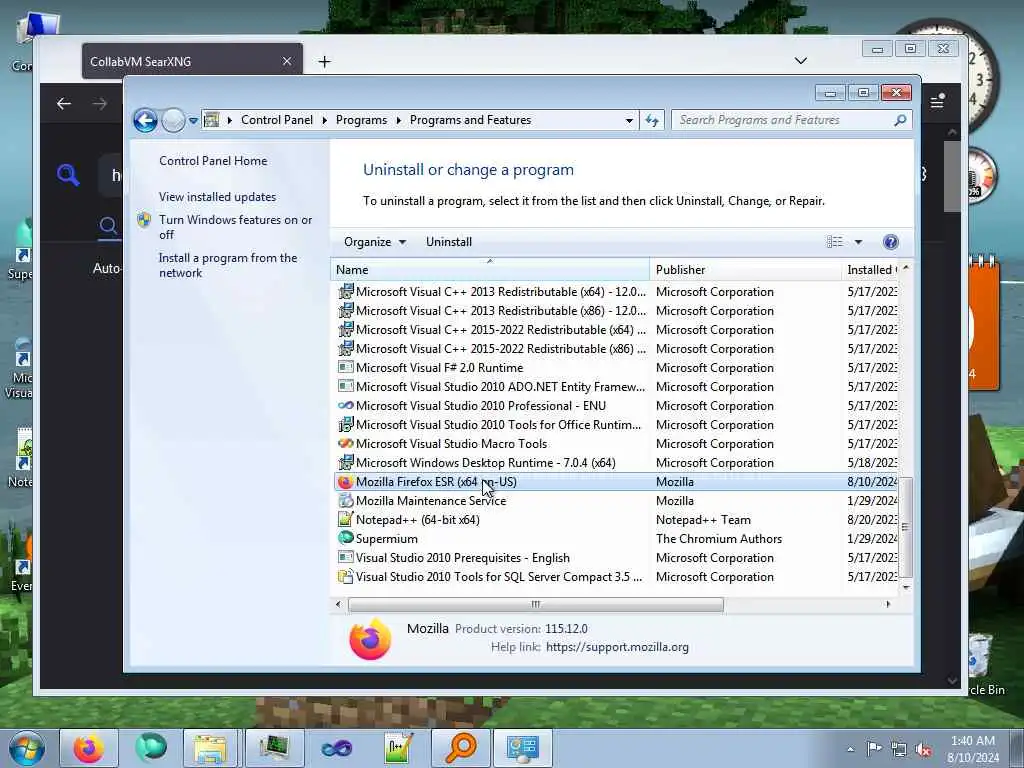The height and width of the screenshot is (768, 1024).
Task: Select Microsoft Visual C++ 2013 Redistributable (x86)
Action: 616,311
